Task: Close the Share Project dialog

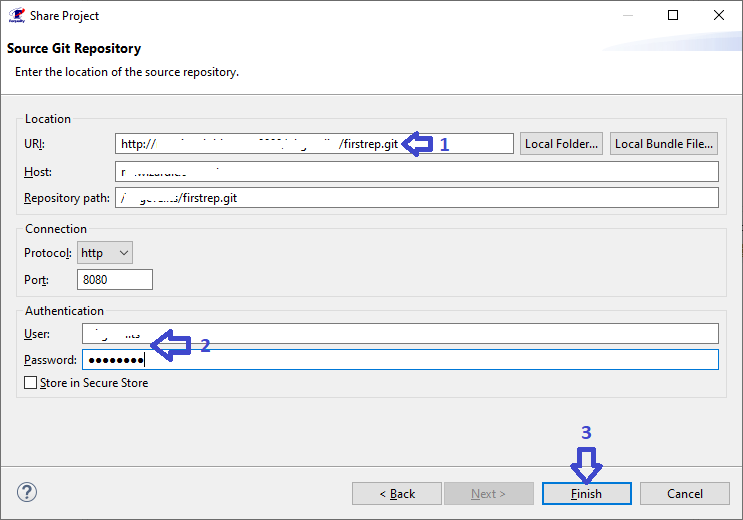Action: (719, 15)
